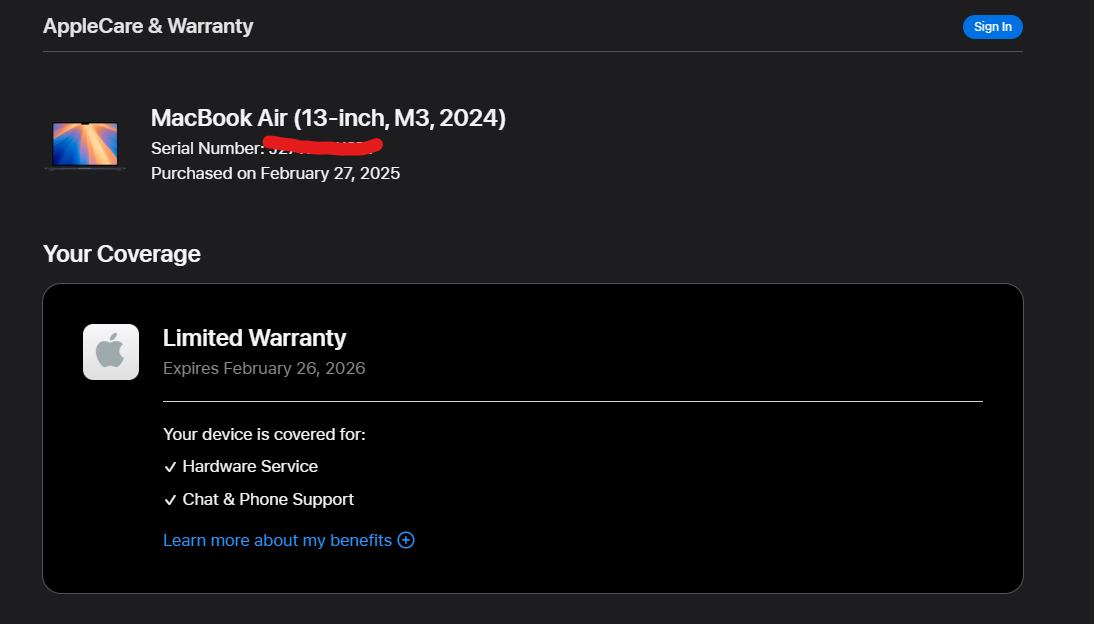Click the checkmark beside Hardware Service
Screen dimensions: 1094x624
click(x=170, y=467)
